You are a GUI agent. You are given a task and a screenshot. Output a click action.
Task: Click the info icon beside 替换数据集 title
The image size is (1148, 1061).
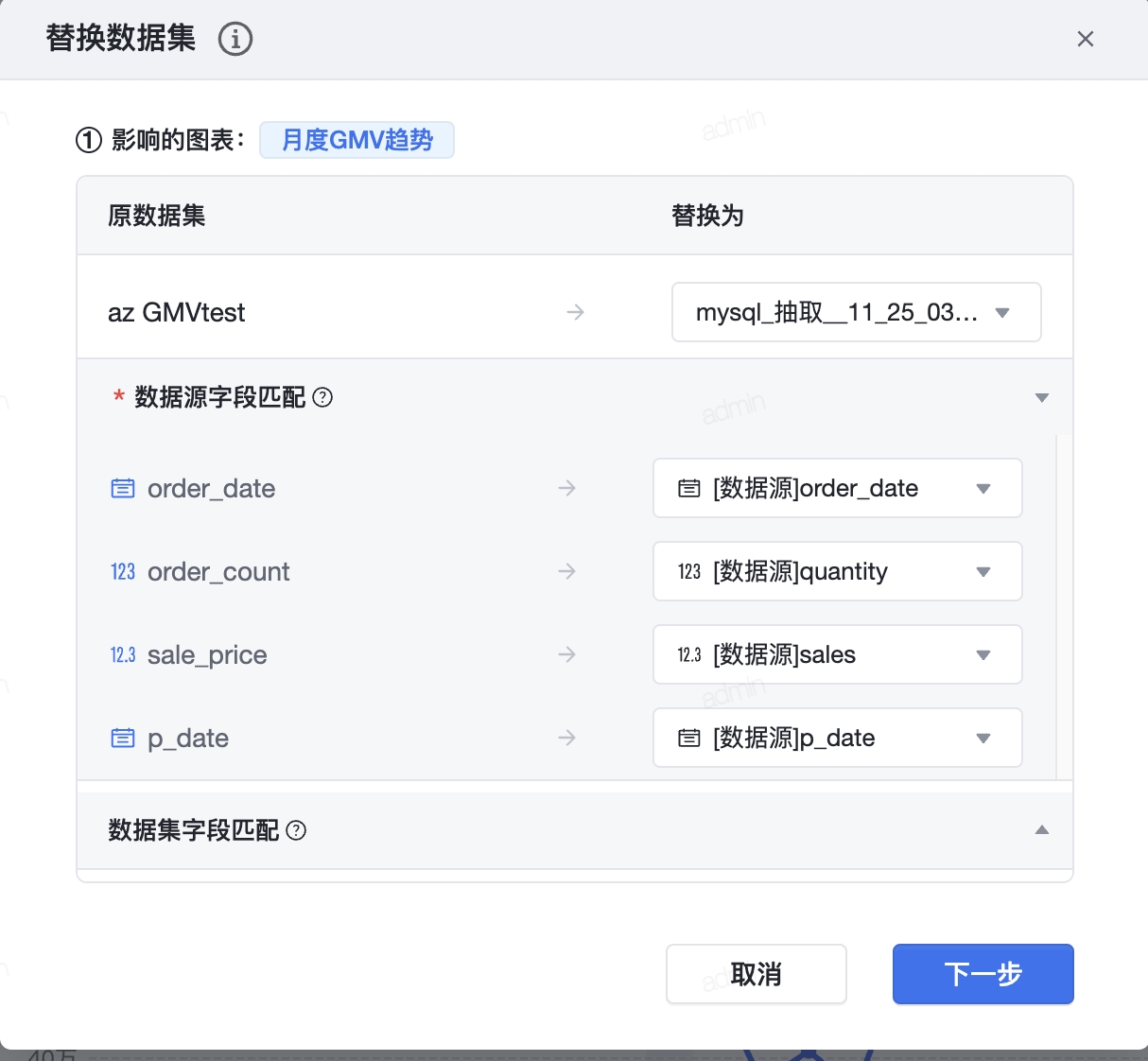(x=235, y=40)
